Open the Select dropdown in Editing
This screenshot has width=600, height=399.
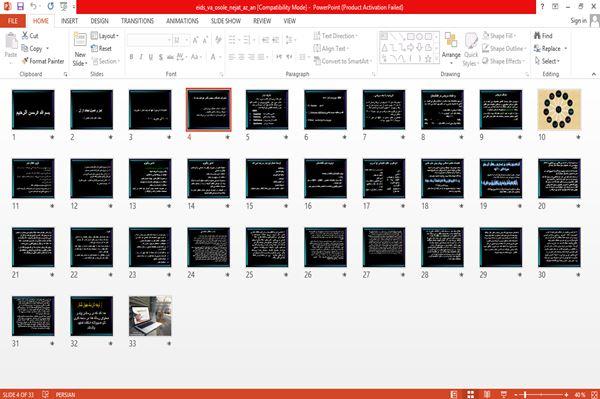547,61
